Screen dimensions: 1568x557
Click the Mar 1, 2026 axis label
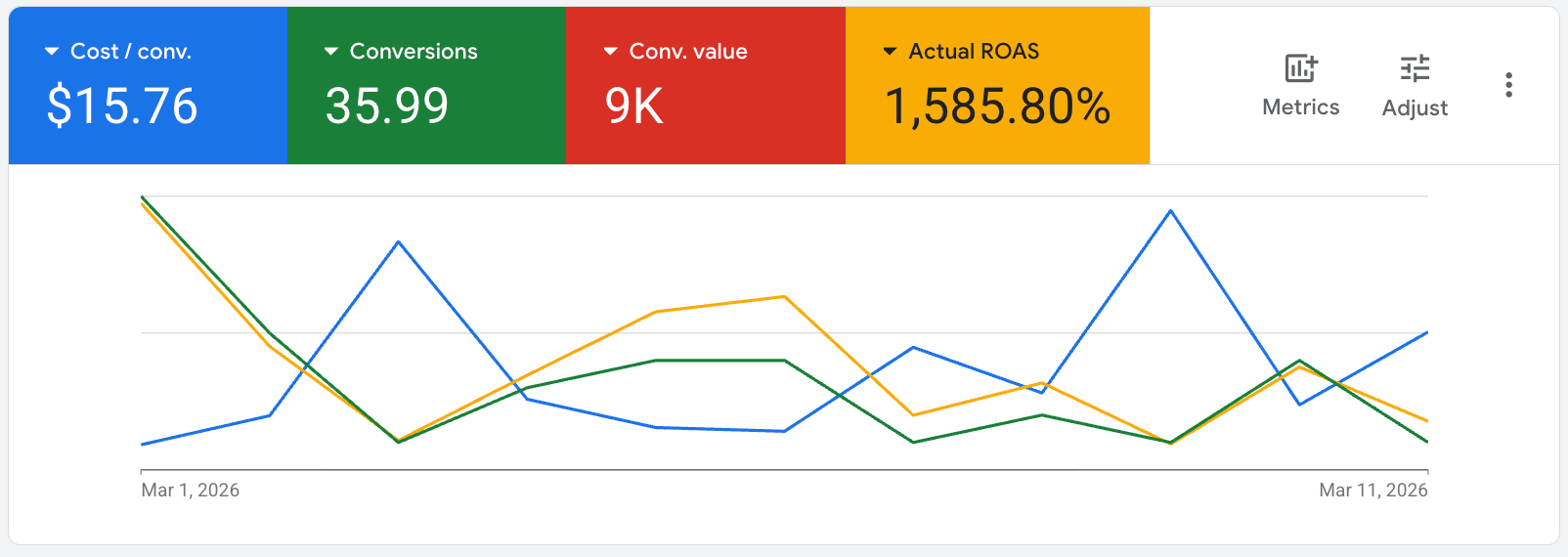click(191, 491)
